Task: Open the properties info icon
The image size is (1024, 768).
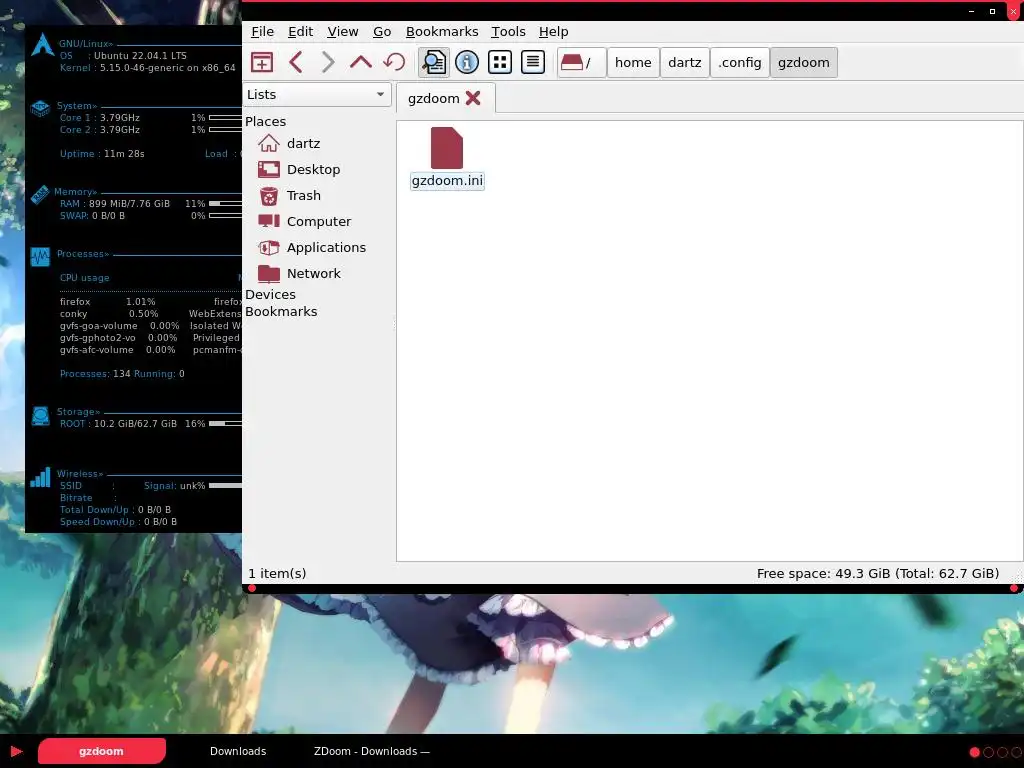Action: (466, 62)
